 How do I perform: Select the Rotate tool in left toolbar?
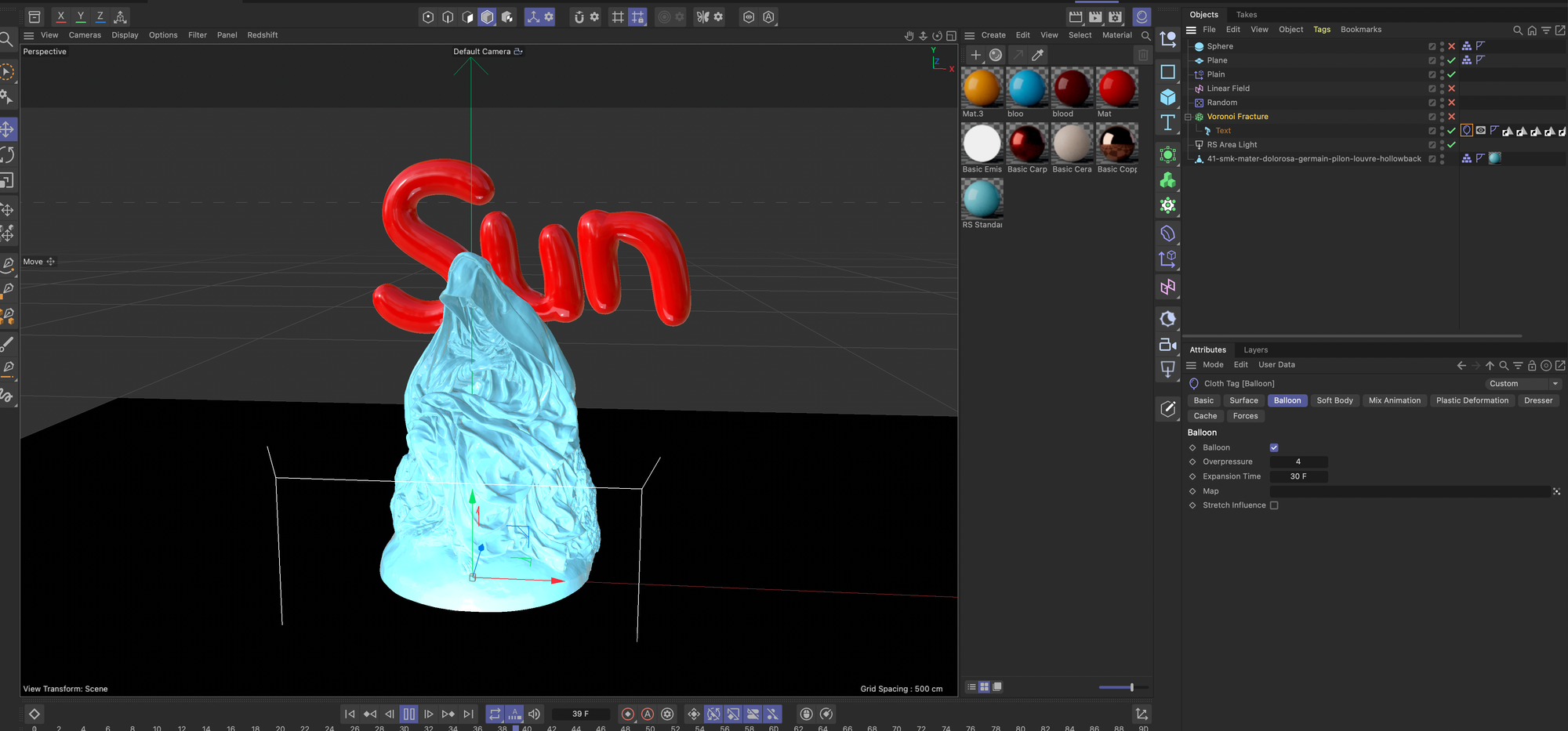[x=8, y=155]
